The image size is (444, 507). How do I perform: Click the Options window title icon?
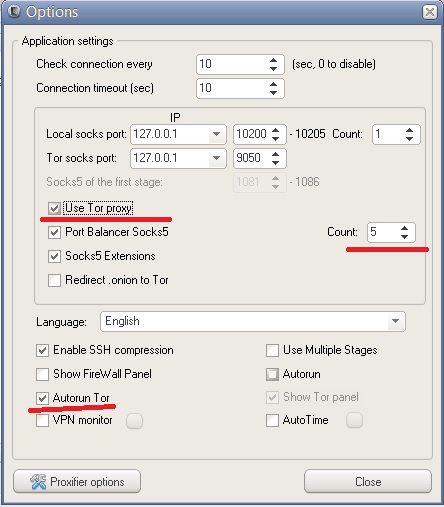pos(14,11)
